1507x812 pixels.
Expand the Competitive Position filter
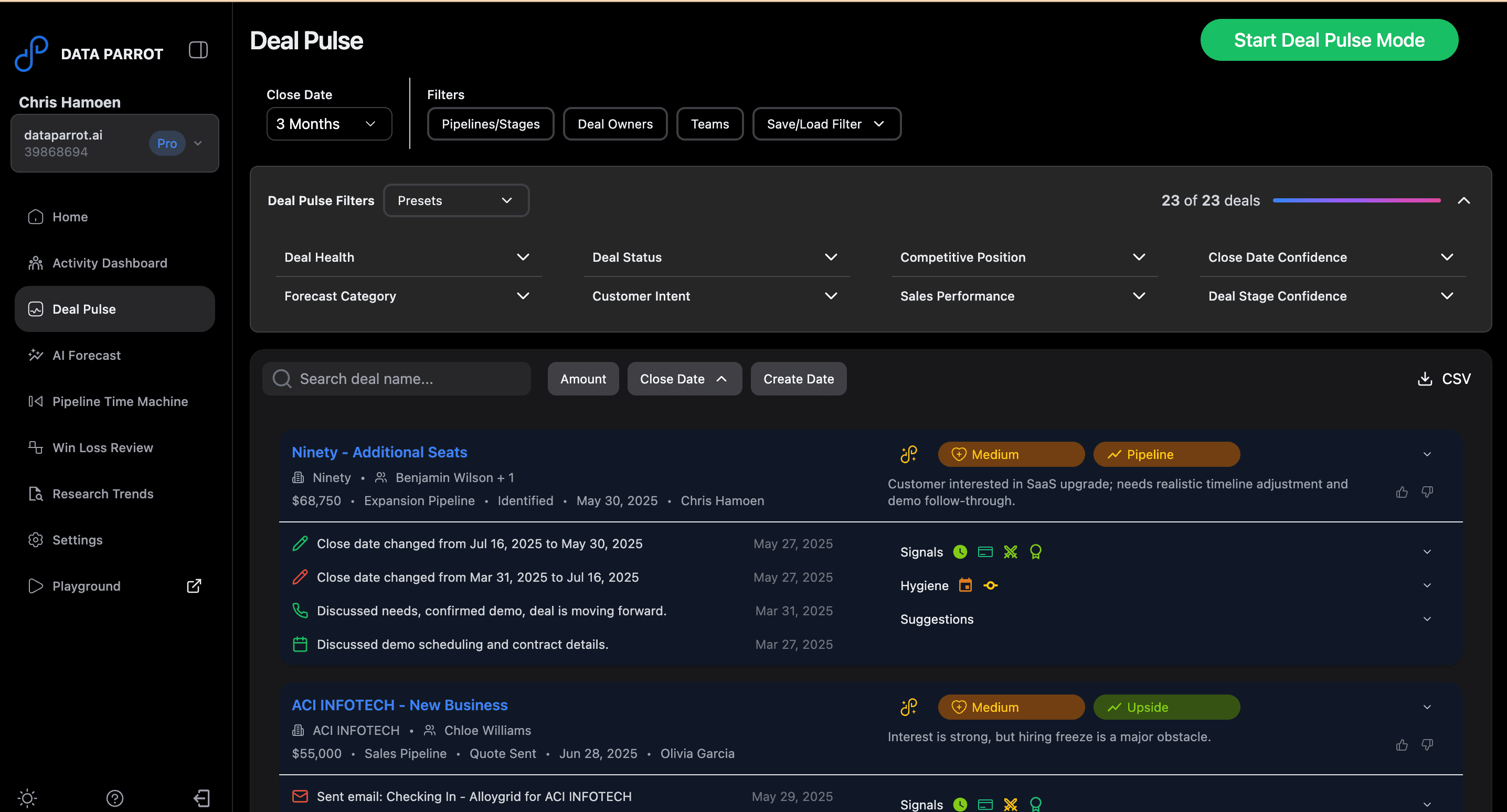coord(1024,257)
